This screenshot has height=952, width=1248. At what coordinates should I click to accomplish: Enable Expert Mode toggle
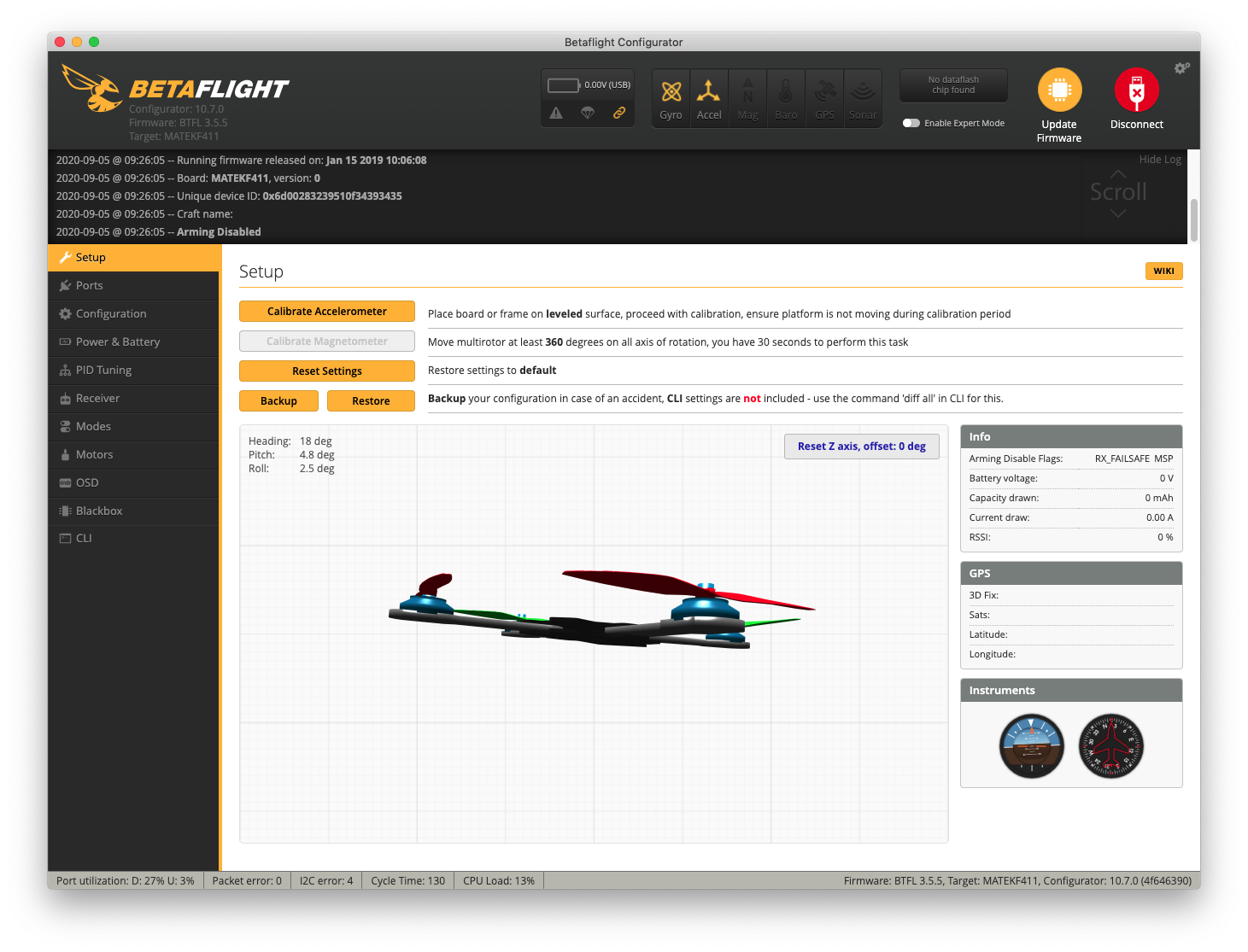[x=911, y=123]
